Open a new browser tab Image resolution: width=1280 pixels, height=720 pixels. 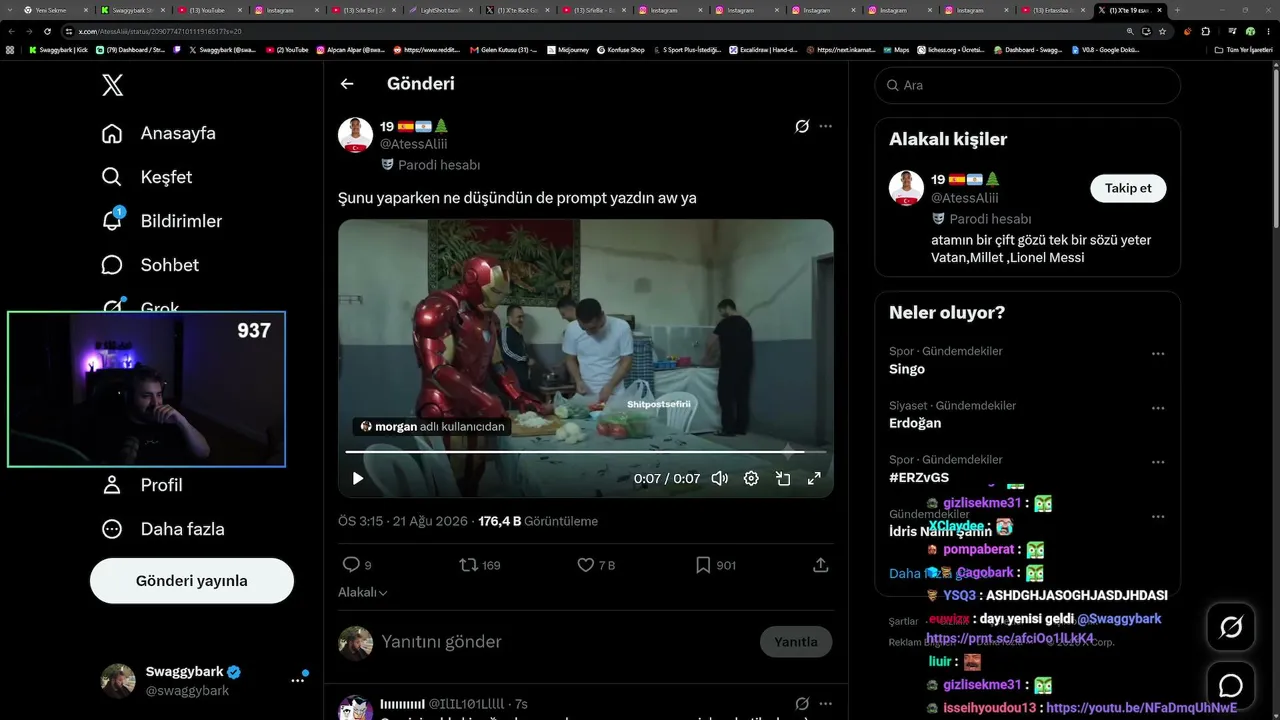pyautogui.click(x=1177, y=10)
